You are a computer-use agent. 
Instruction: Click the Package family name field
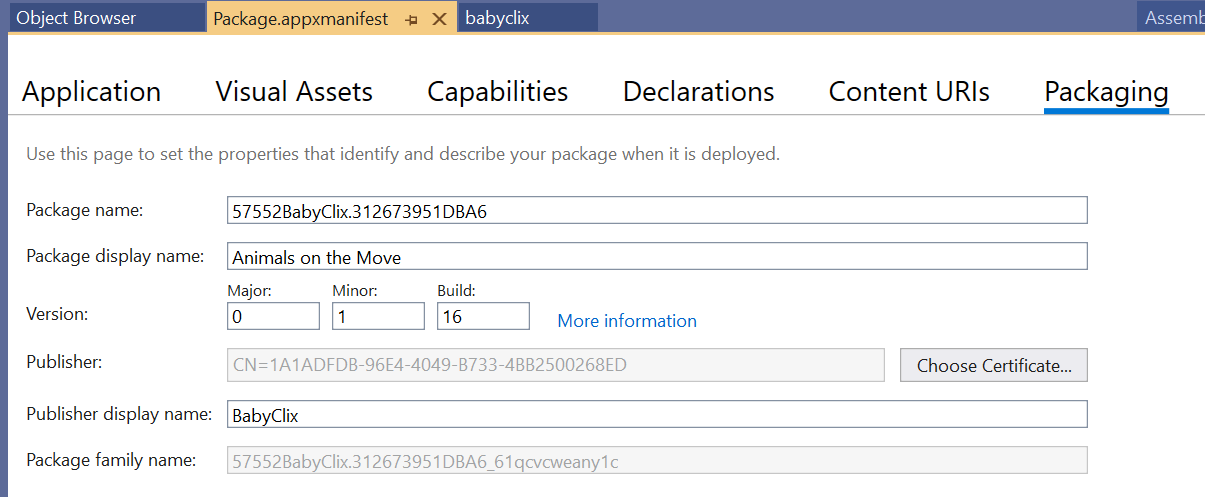(x=657, y=460)
